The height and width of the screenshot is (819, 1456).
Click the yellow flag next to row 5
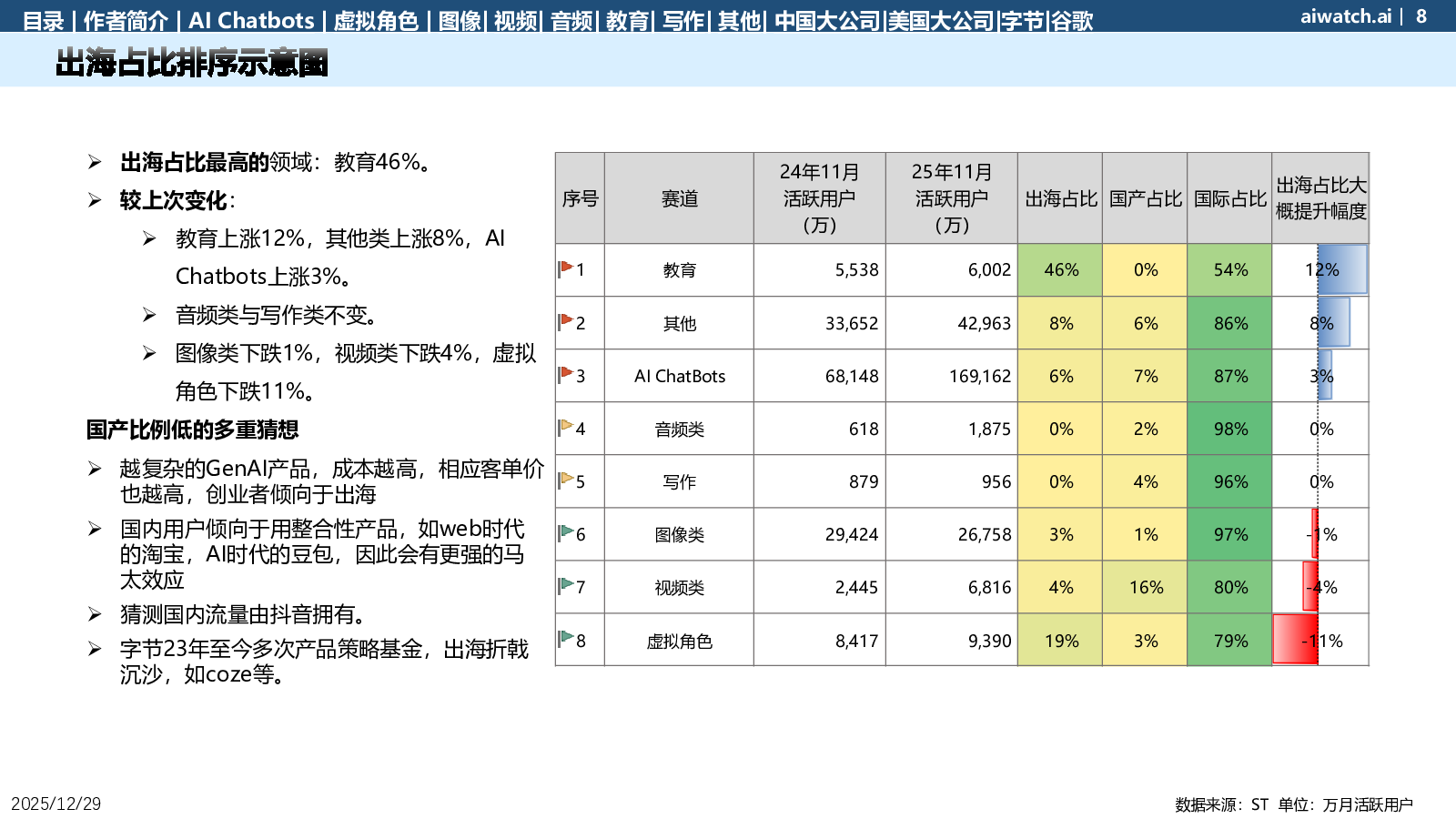coord(566,480)
